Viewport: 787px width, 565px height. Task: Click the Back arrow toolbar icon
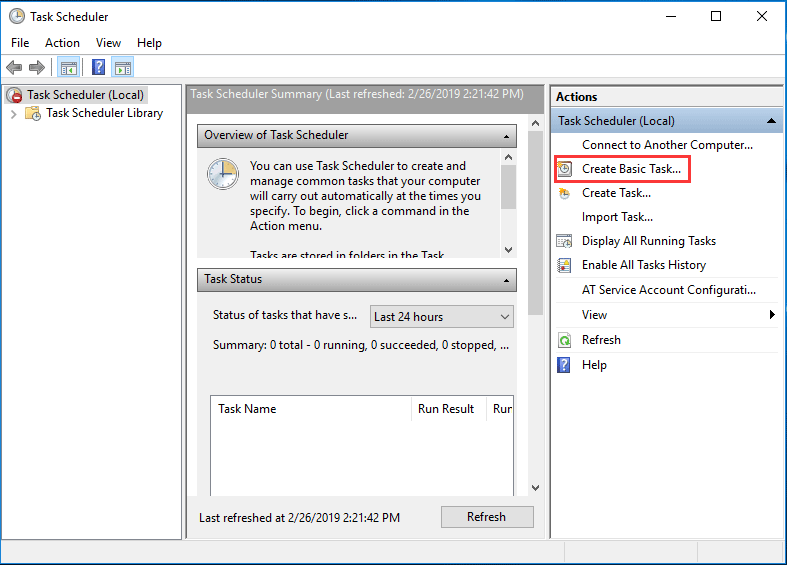coord(14,67)
